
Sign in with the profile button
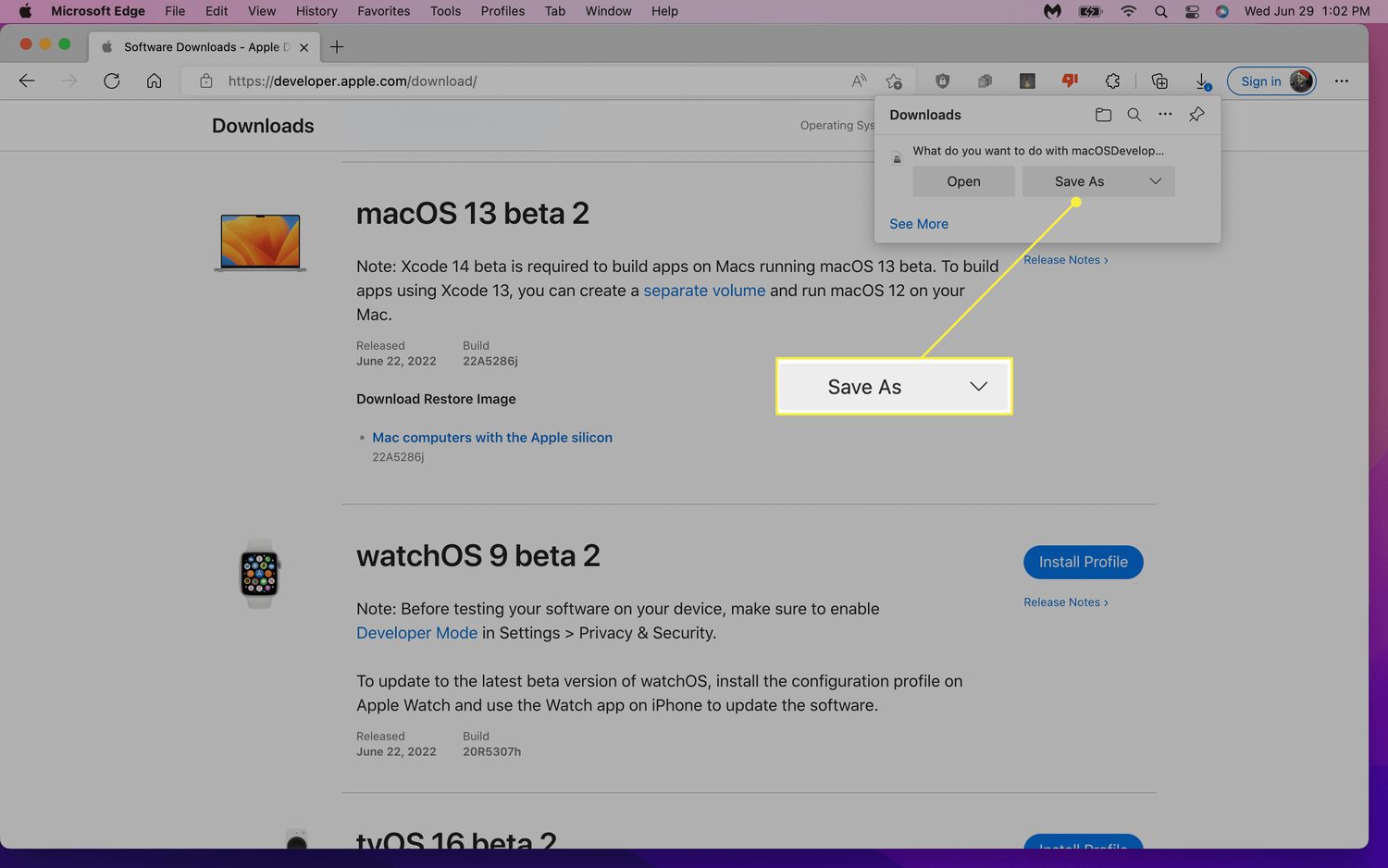pos(1271,81)
